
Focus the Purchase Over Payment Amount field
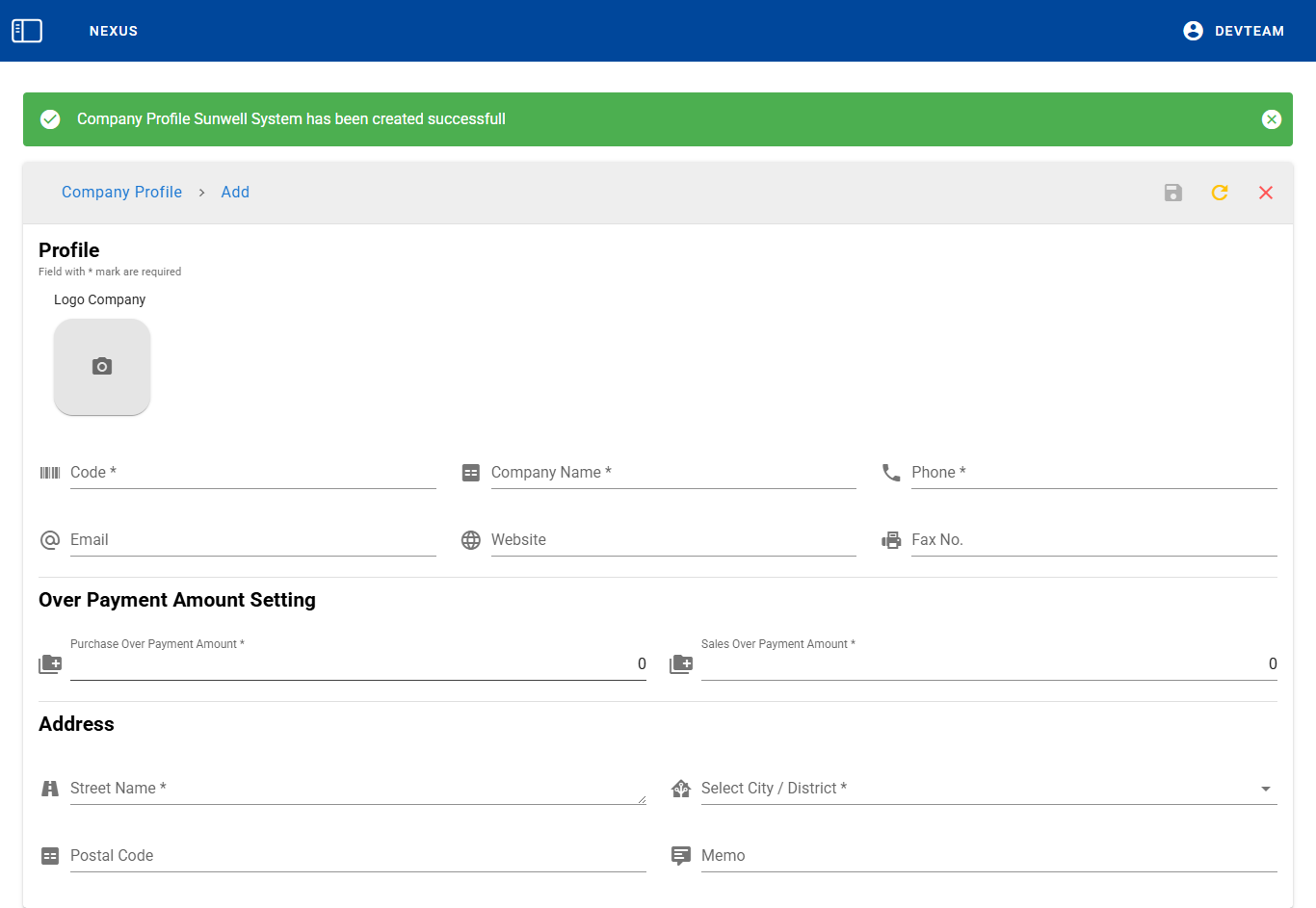coord(356,664)
